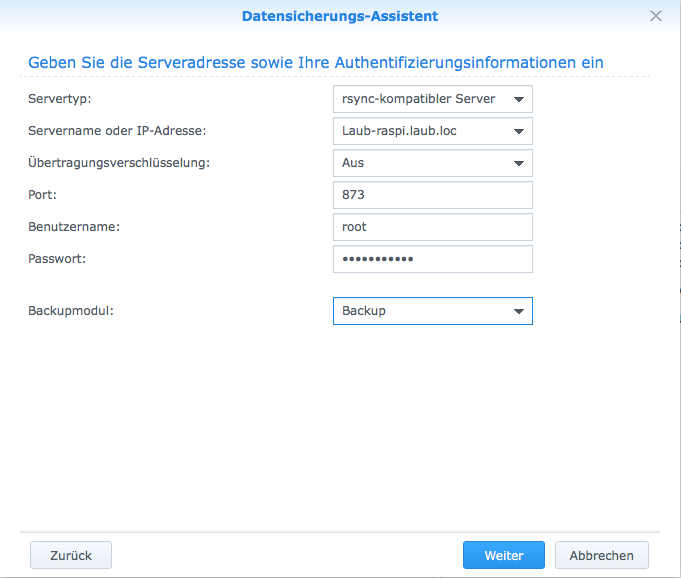The width and height of the screenshot is (681, 578).
Task: Click the 'Datensicherungs-Assistent' window title
Action: coord(340,16)
